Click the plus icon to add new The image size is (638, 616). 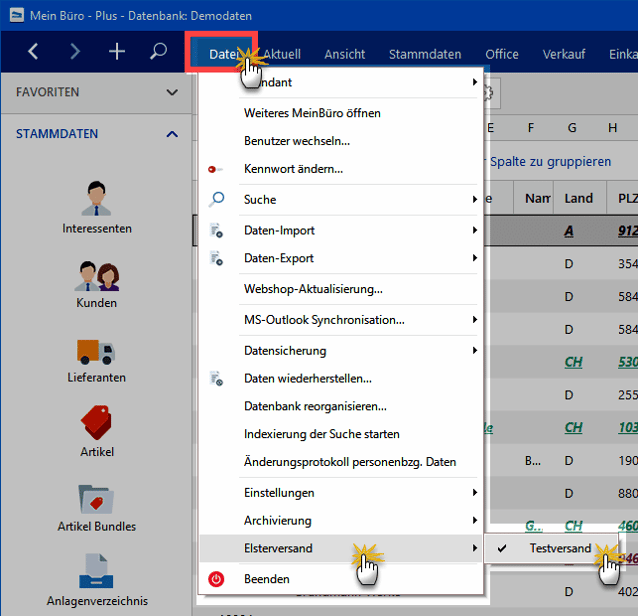tap(117, 52)
